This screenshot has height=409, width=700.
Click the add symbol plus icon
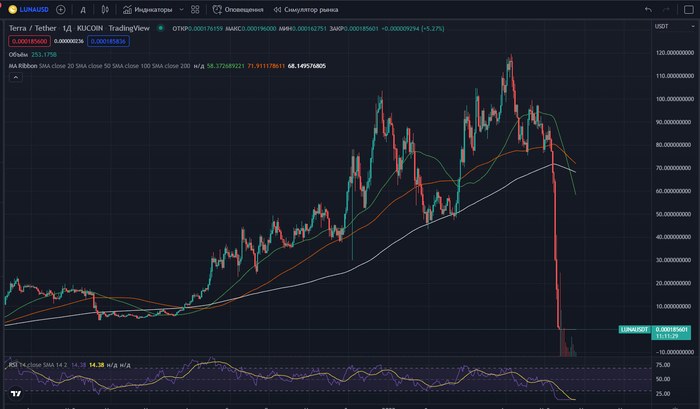[61, 9]
